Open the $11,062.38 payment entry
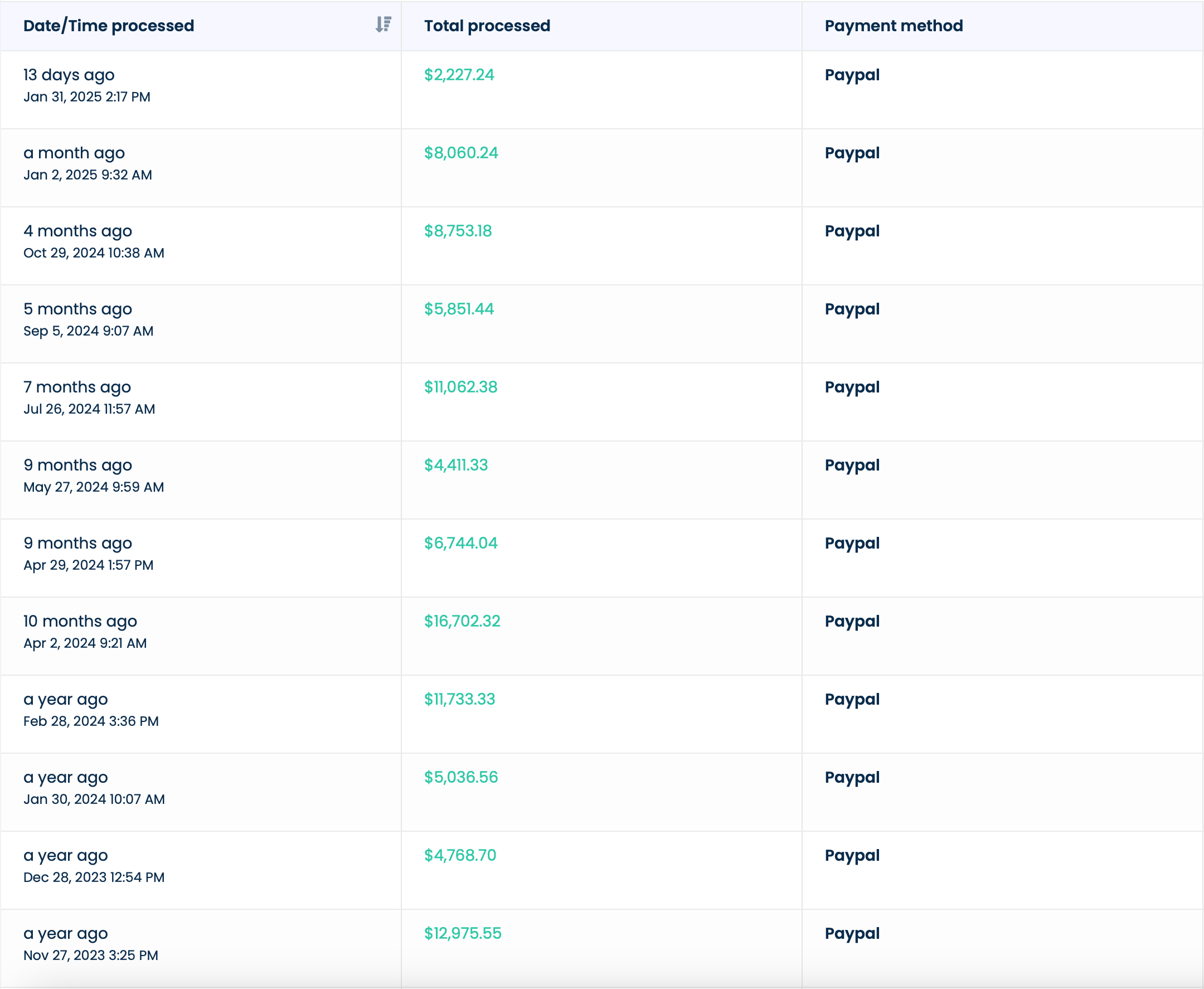 461,387
